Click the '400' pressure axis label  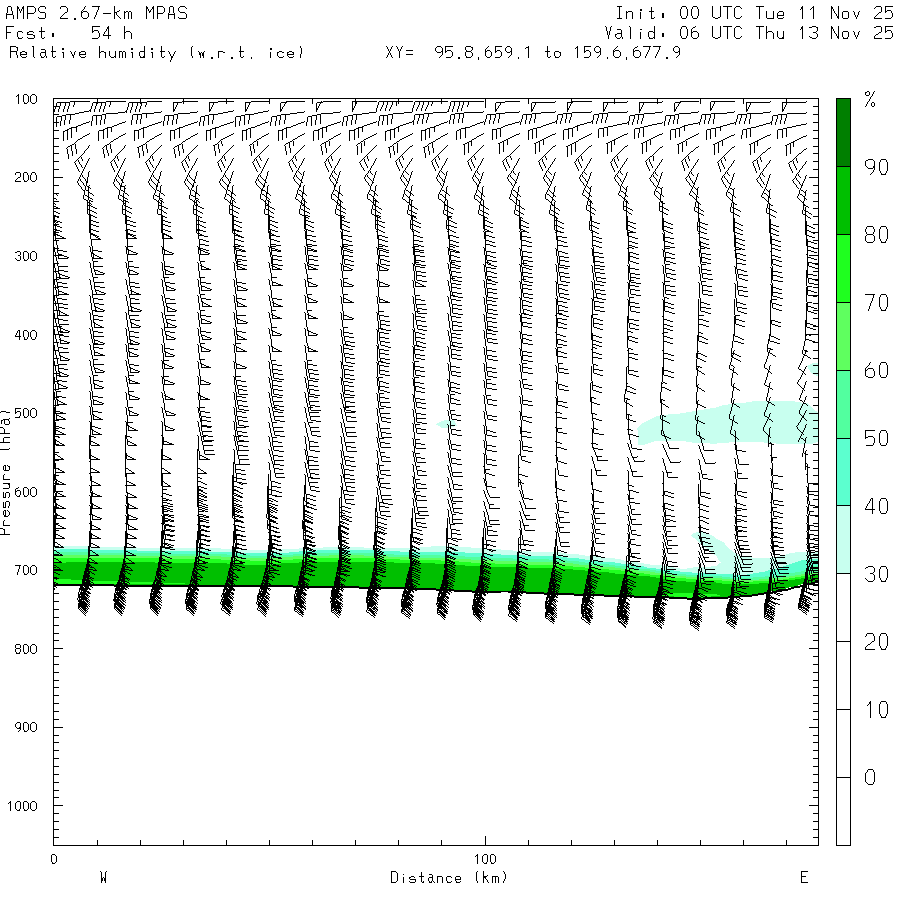click(26, 335)
